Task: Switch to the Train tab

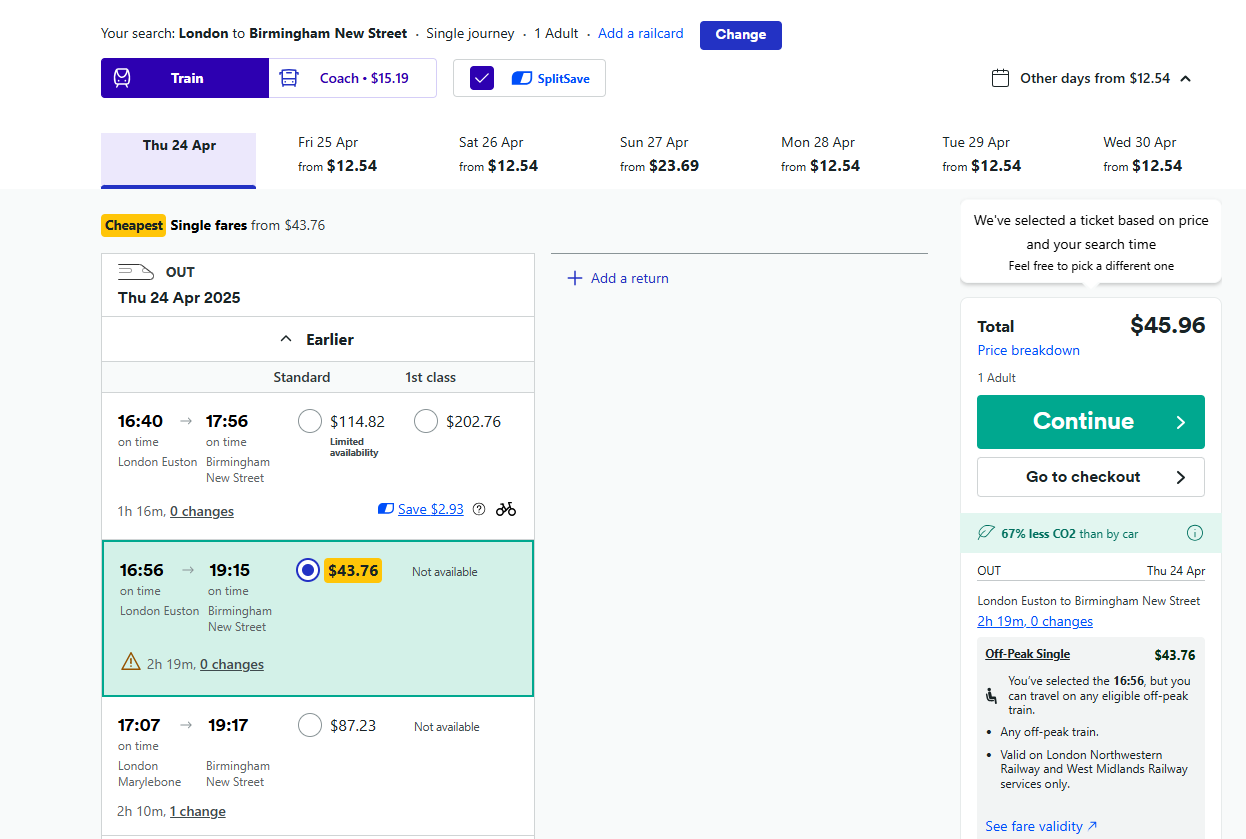Action: pos(185,78)
